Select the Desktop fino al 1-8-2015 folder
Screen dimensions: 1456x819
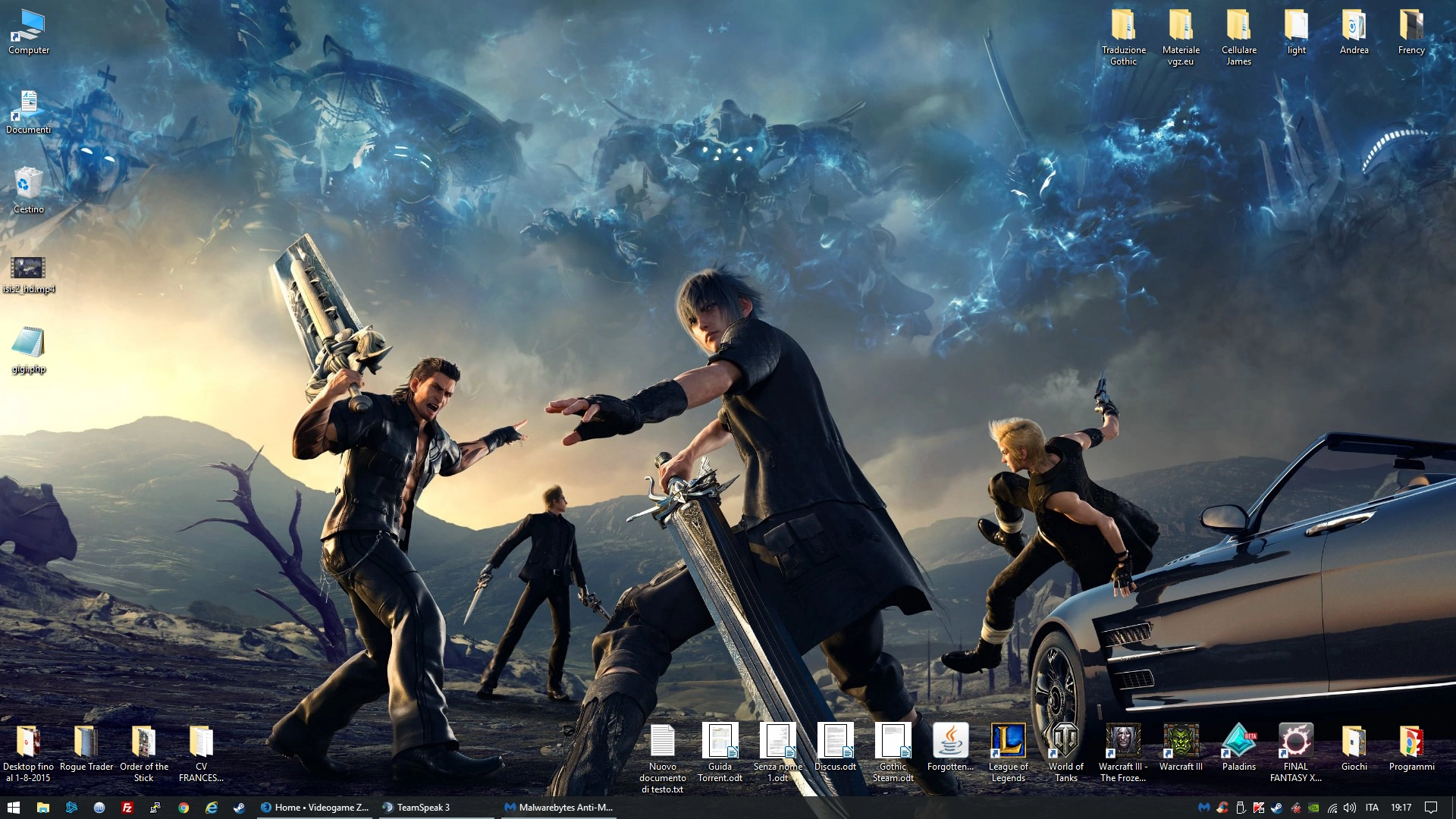[x=29, y=753]
